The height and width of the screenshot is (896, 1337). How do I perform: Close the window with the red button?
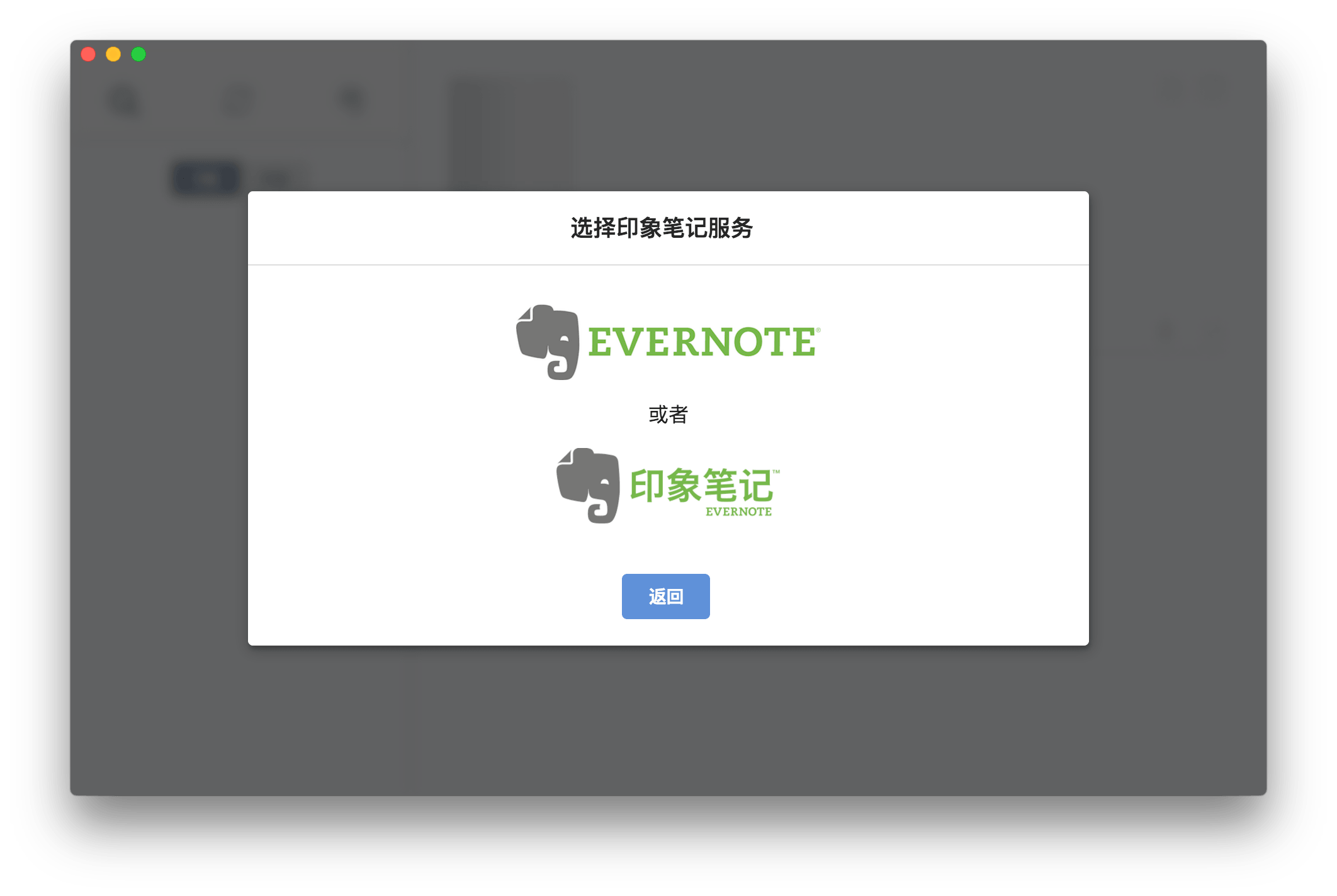coord(88,54)
